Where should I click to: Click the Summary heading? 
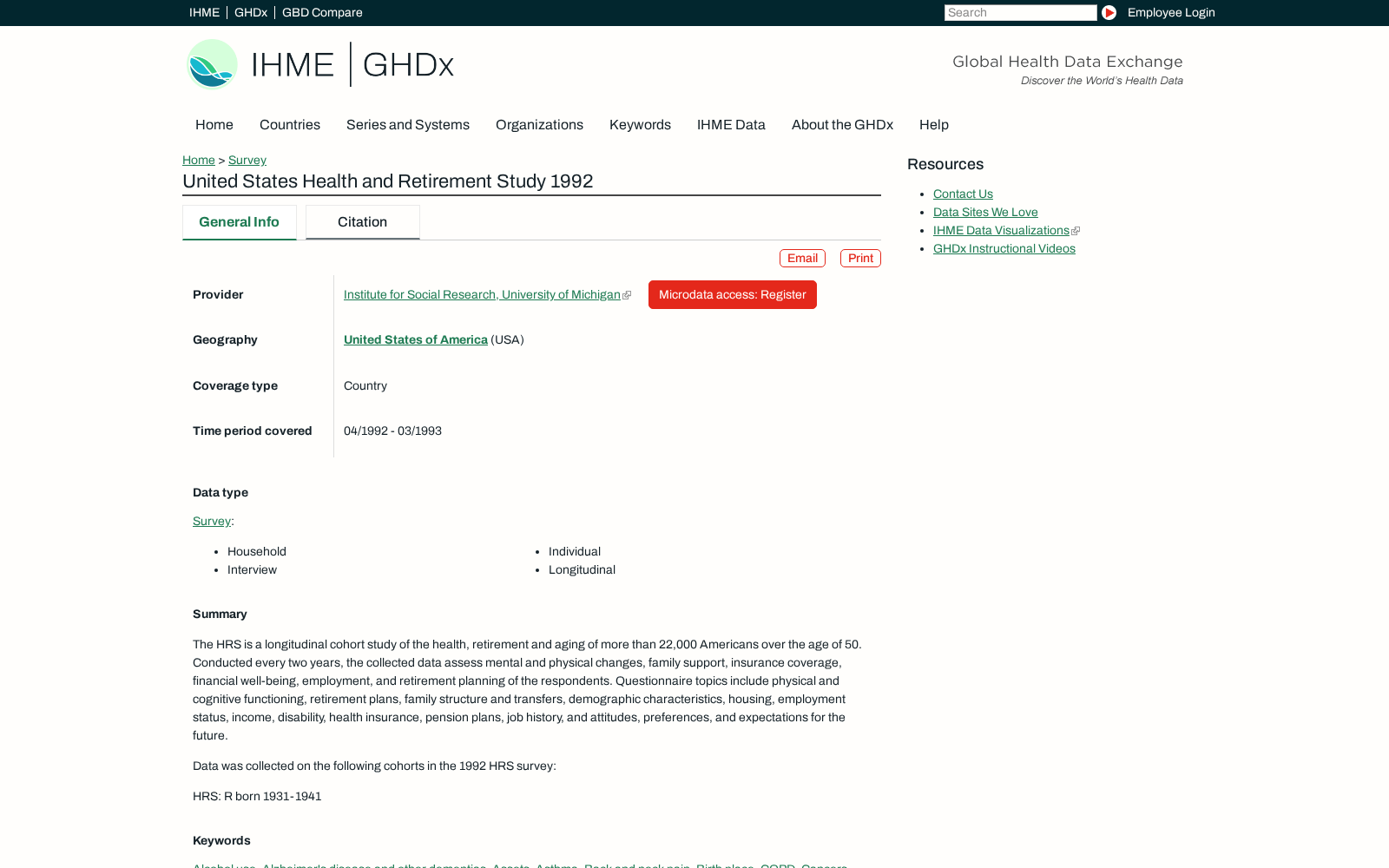coord(220,614)
